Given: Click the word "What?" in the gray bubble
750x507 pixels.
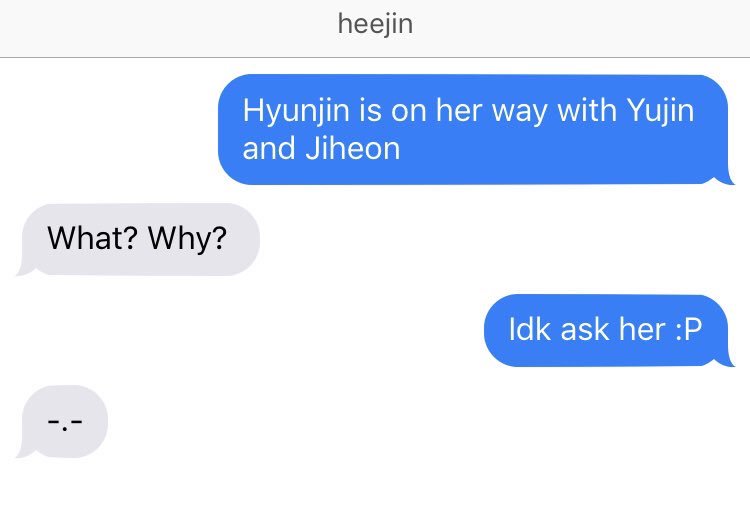Looking at the screenshot, I should pos(92,238).
